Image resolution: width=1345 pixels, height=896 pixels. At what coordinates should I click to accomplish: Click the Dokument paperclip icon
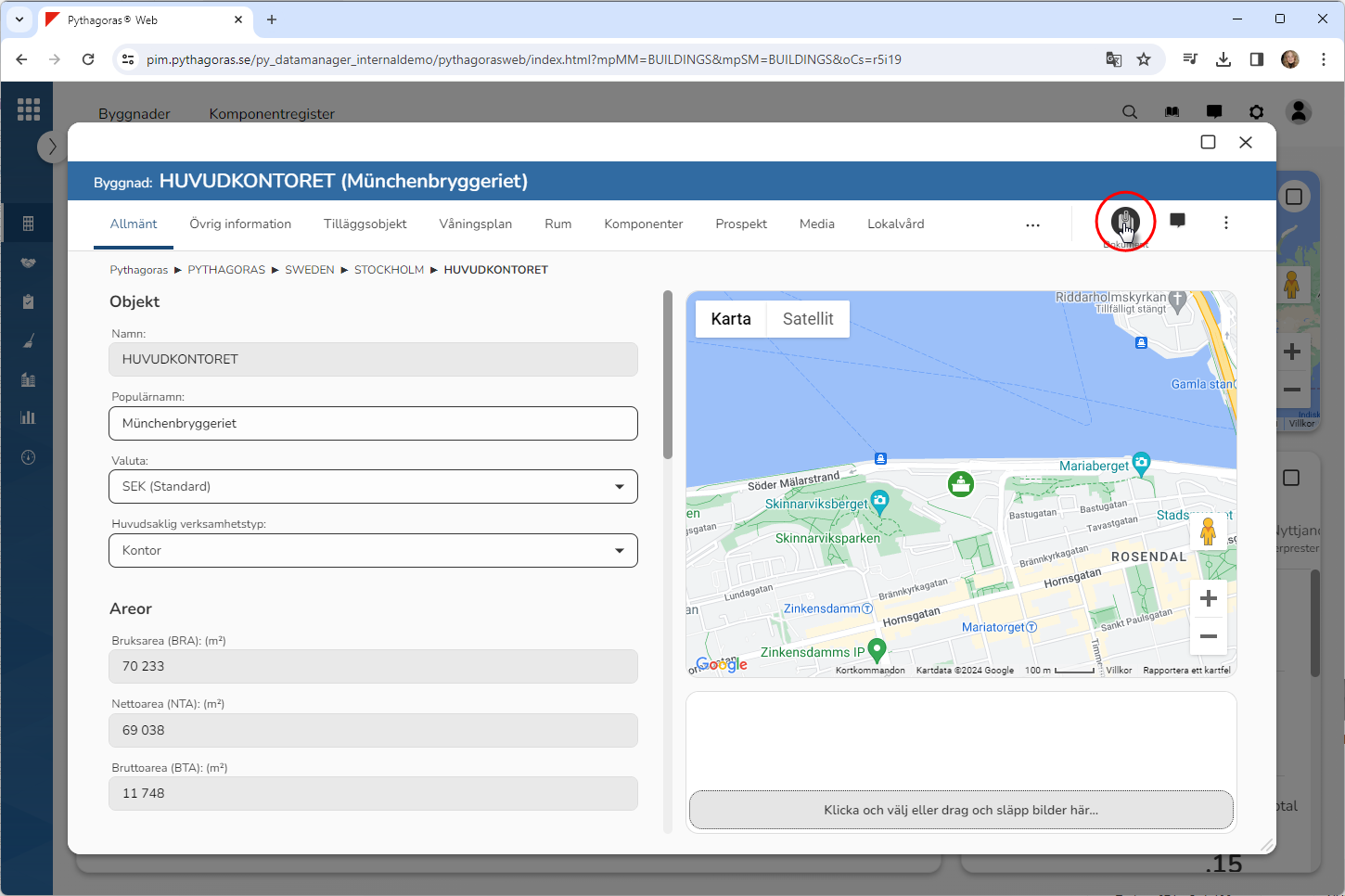[1124, 222]
